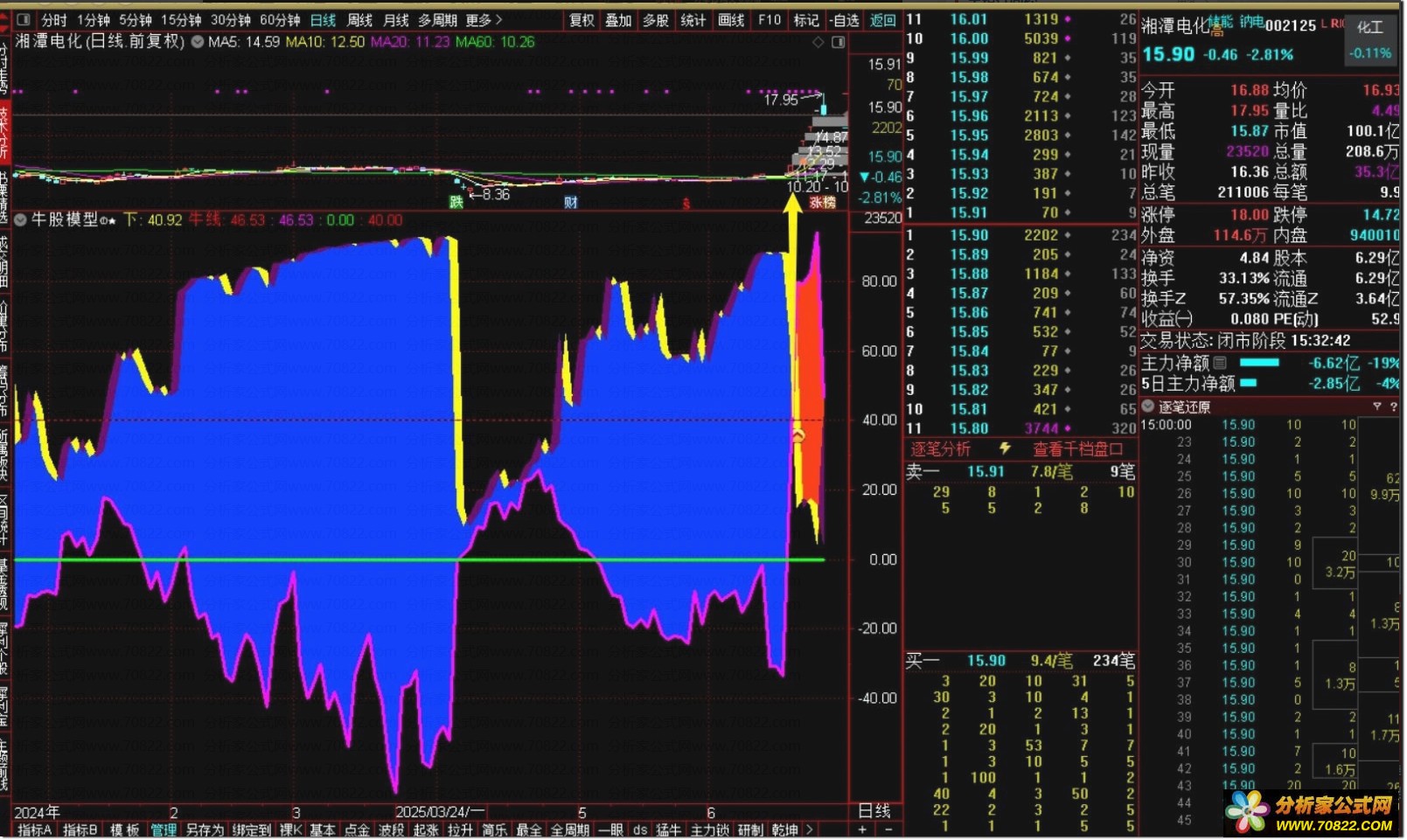Click 返回 to go back
Screen dimensions: 1407x840
click(x=883, y=19)
